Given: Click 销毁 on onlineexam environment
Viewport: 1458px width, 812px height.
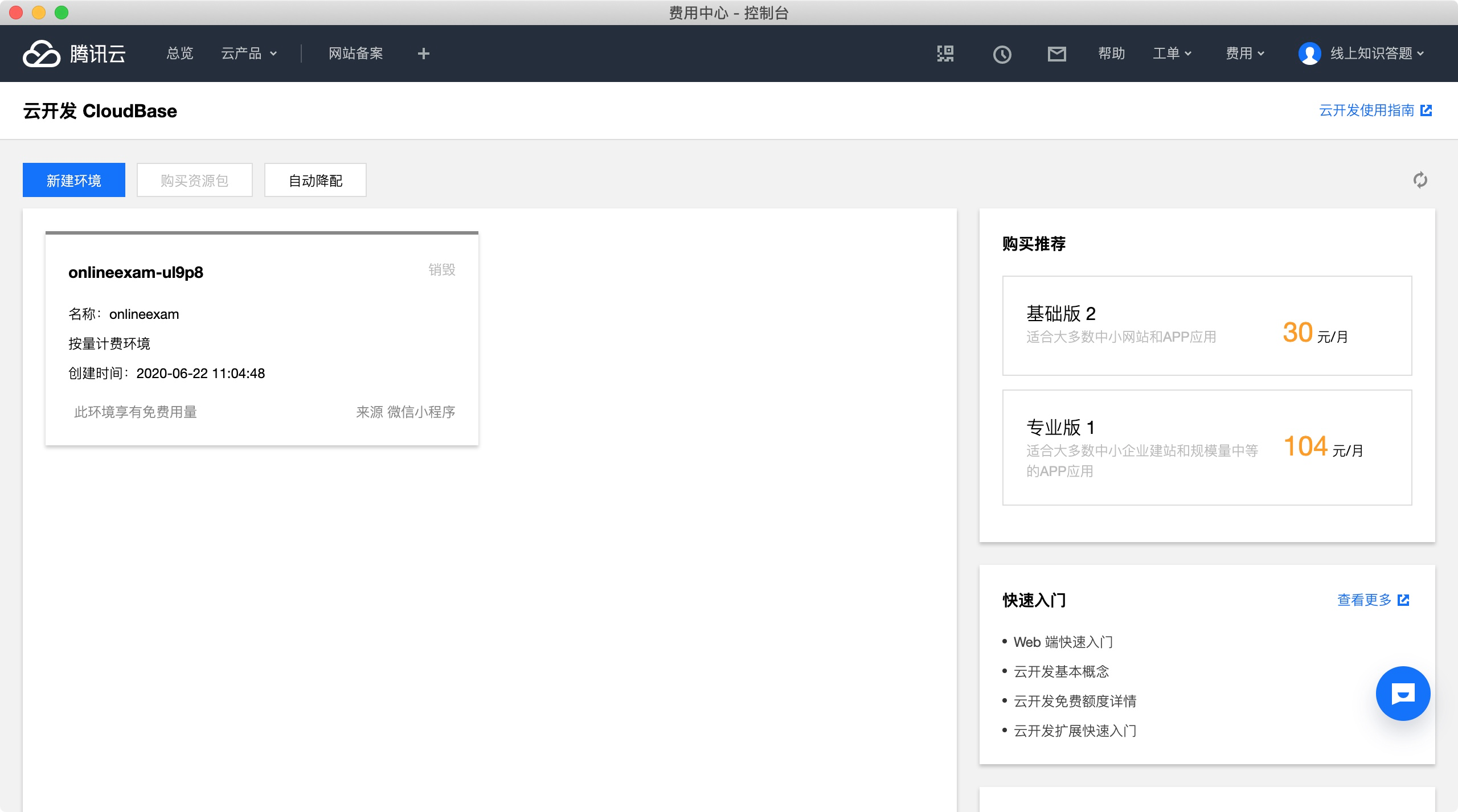Looking at the screenshot, I should click(x=441, y=270).
